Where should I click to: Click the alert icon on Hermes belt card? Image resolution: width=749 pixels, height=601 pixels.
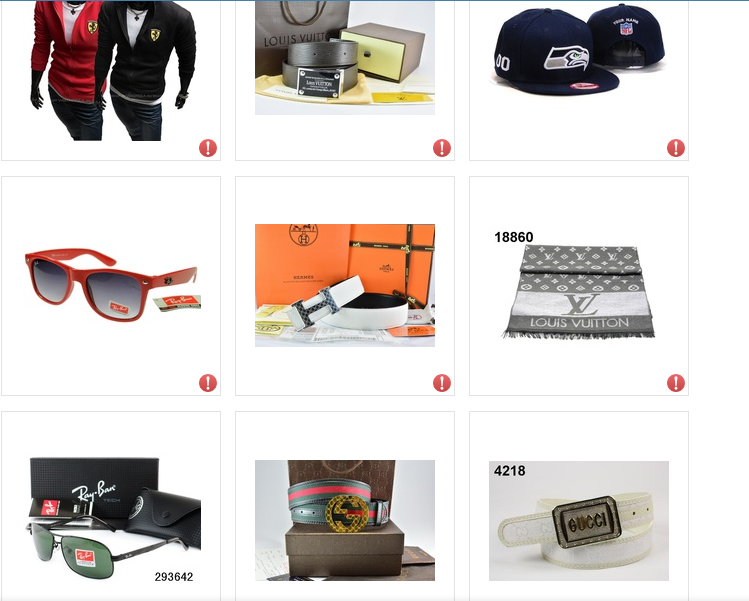442,383
